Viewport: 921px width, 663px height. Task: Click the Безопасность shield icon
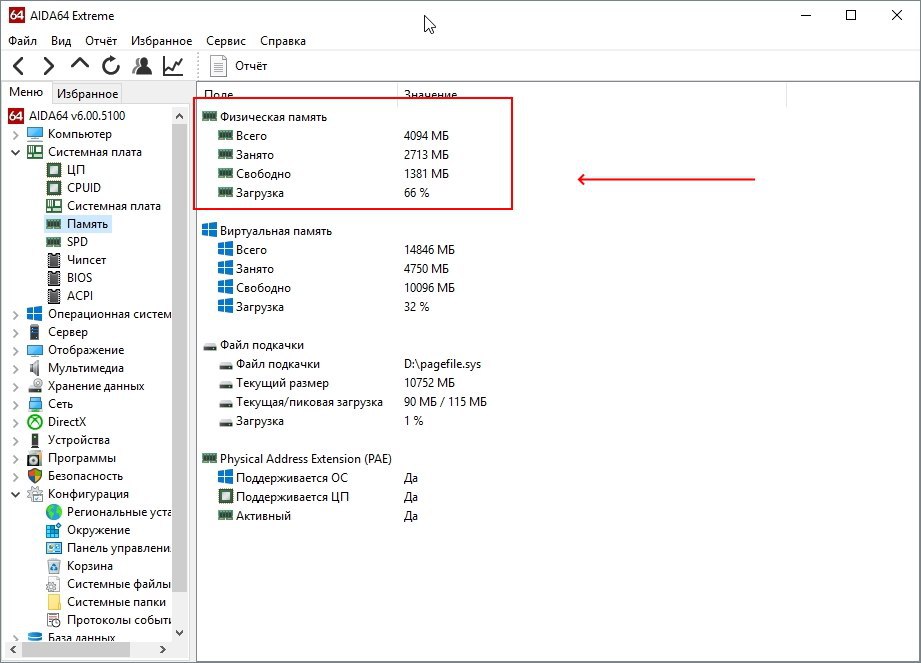(35, 476)
